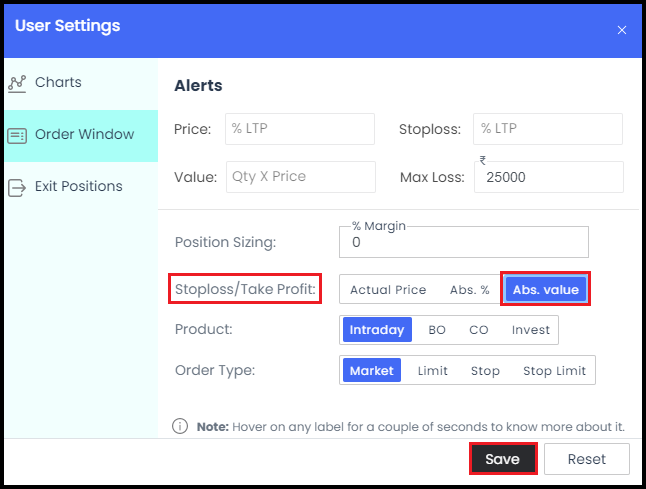Click the Exit Positions arrow icon
646x489 pixels.
pyautogui.click(x=17, y=188)
